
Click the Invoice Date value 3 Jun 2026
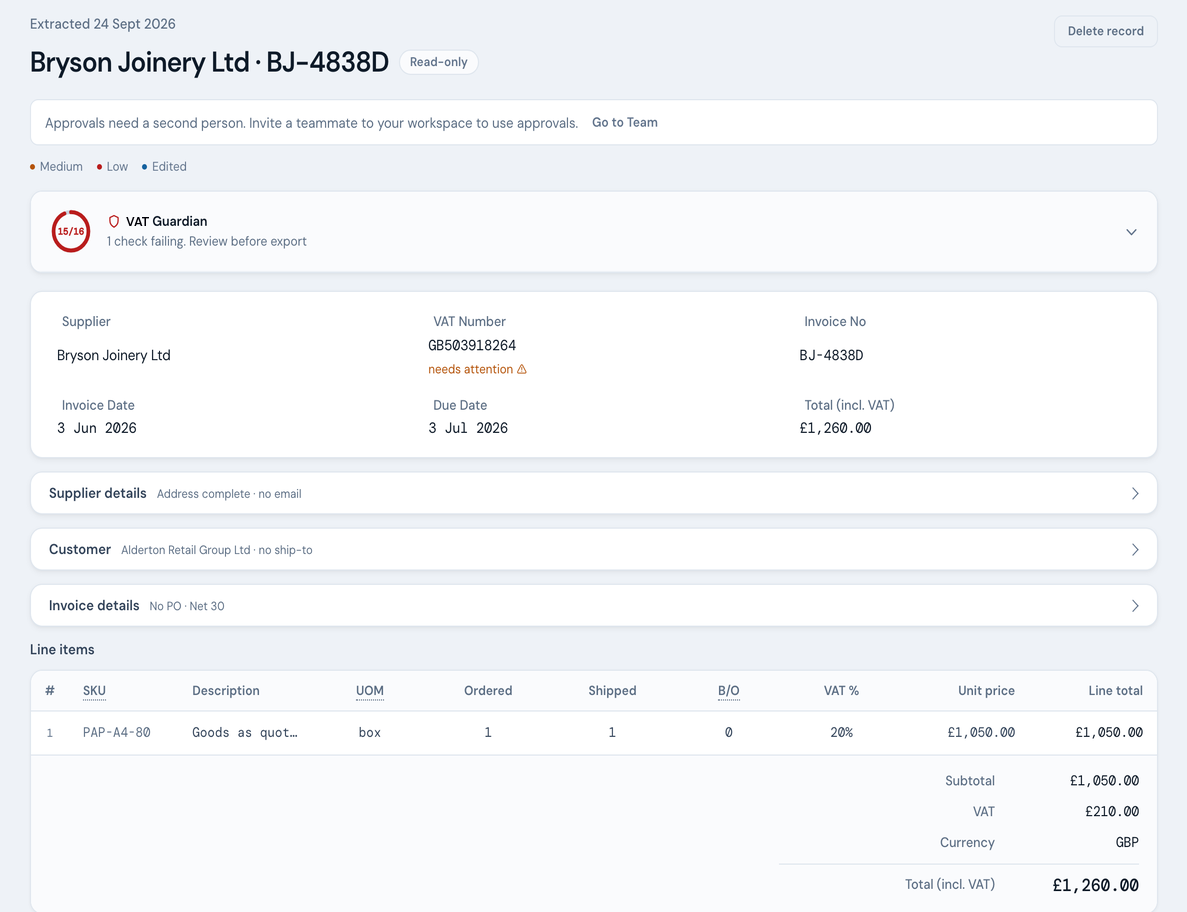pos(97,428)
